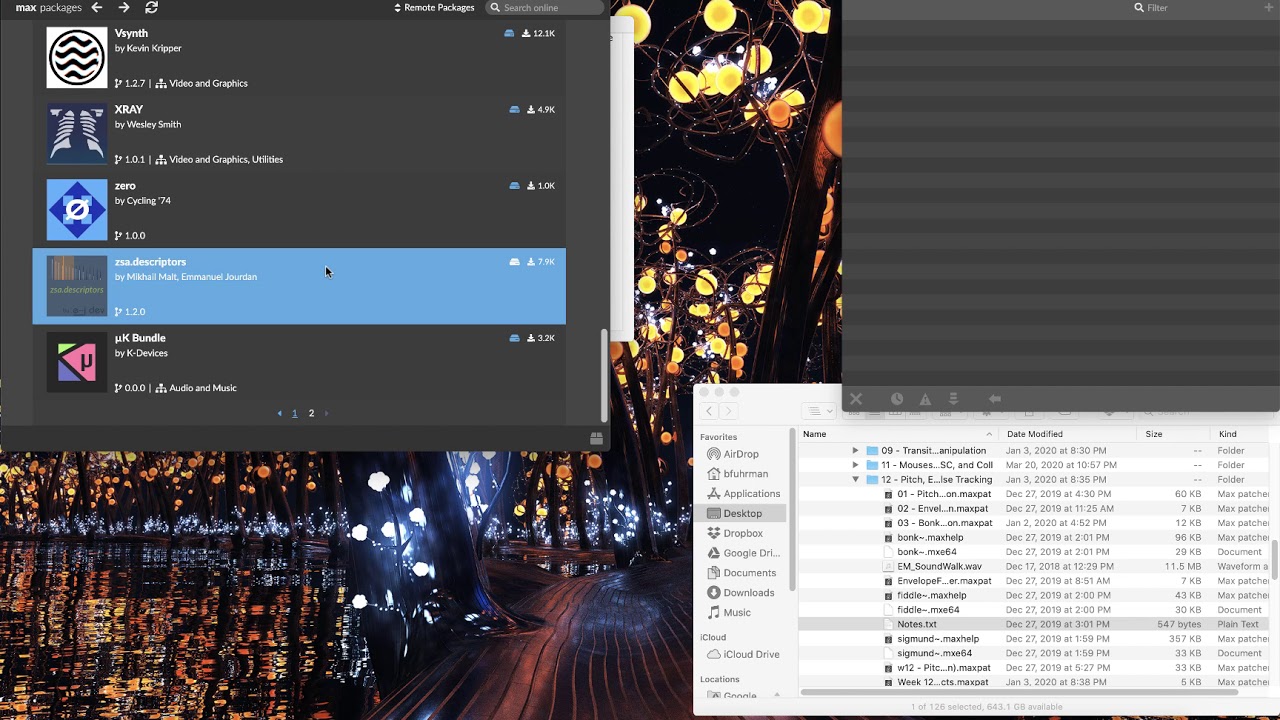Open the Vsynth package thumbnail
The height and width of the screenshot is (720, 1280).
[x=77, y=57]
